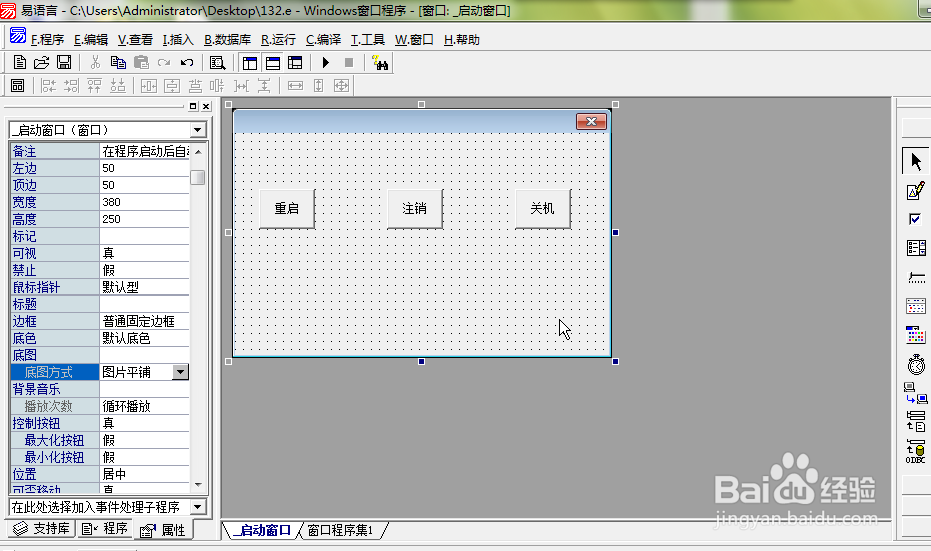Open the F.程序 menu

[x=48, y=40]
